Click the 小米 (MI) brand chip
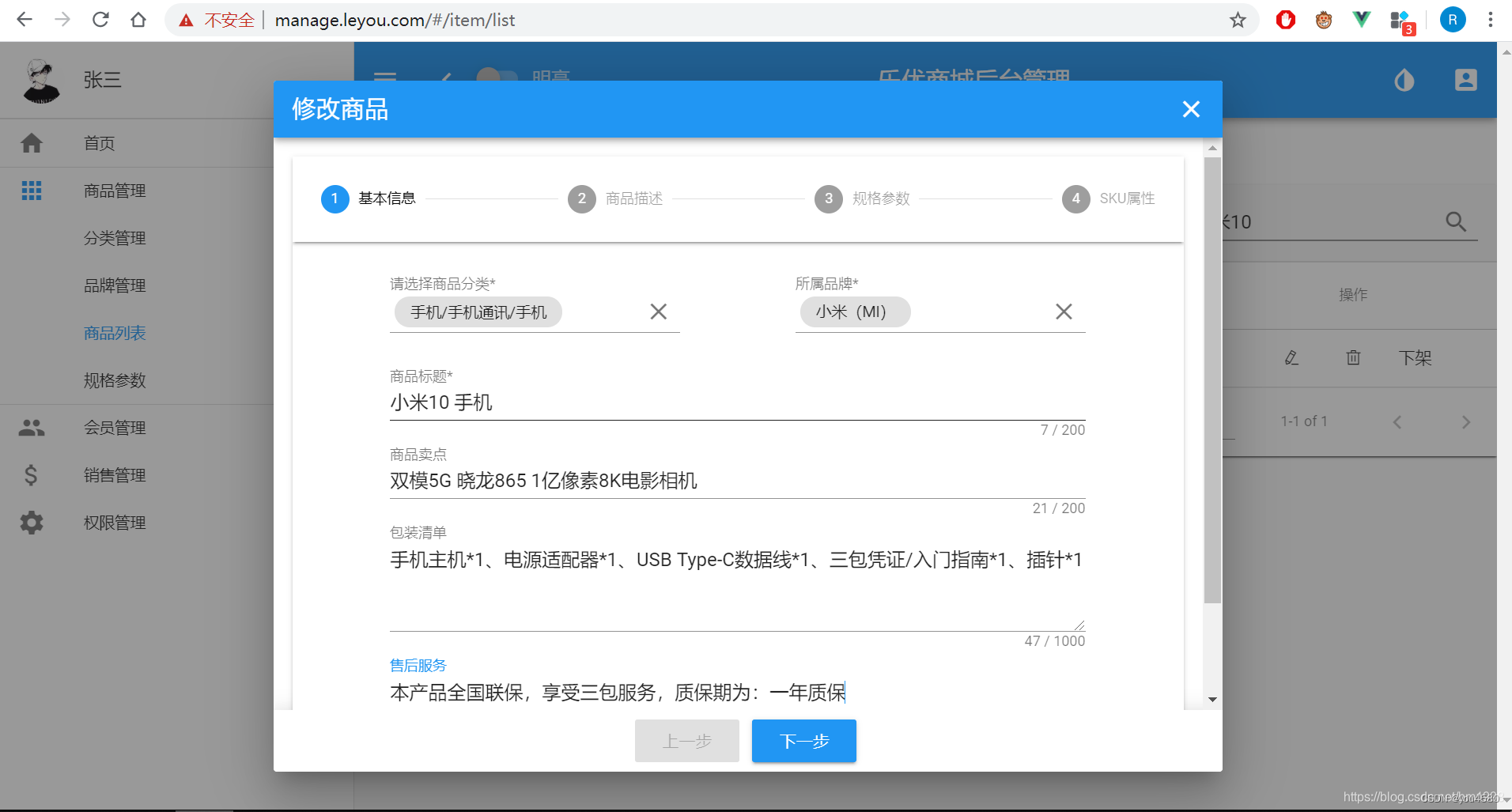The width and height of the screenshot is (1512, 812). (x=855, y=312)
